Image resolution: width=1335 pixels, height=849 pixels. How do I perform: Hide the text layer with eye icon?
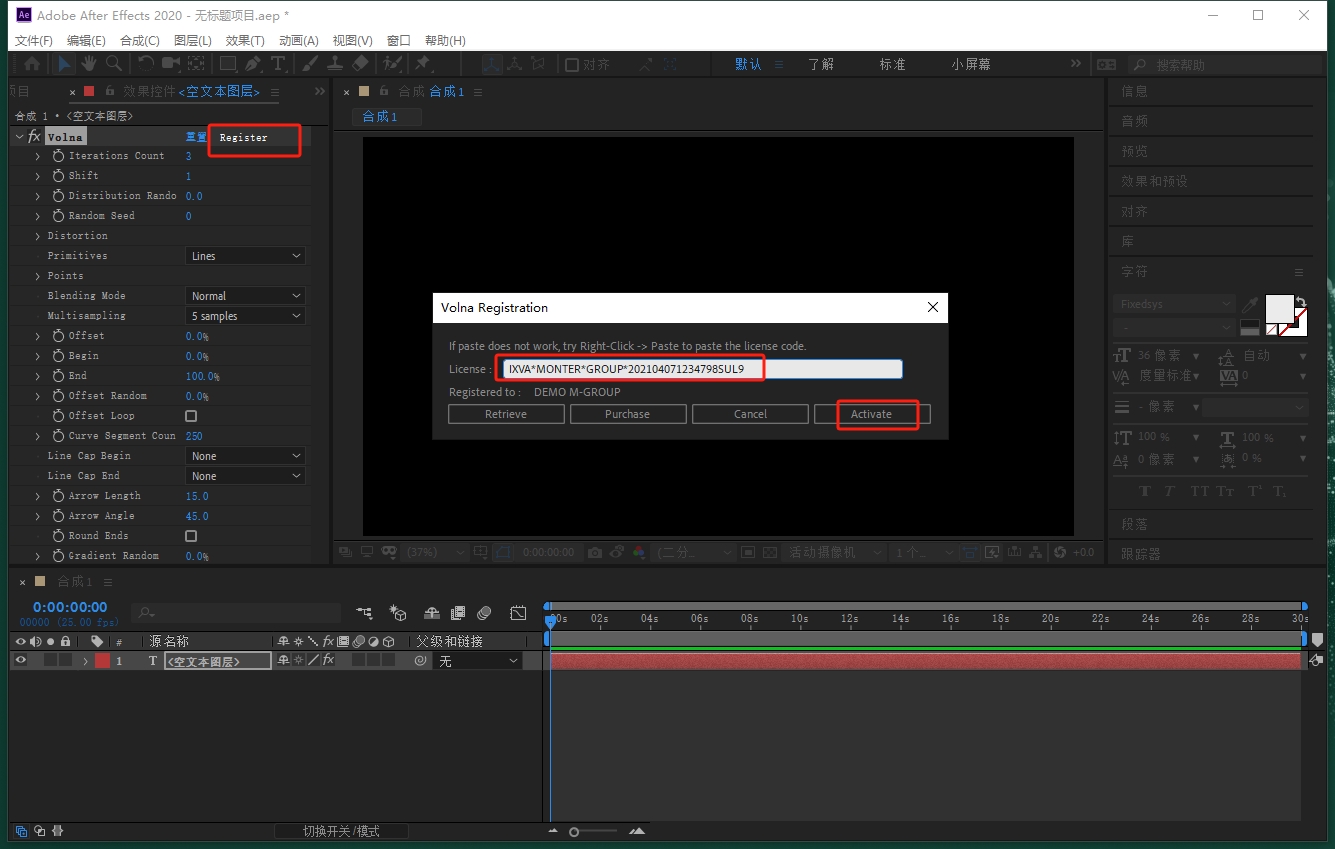[20, 661]
